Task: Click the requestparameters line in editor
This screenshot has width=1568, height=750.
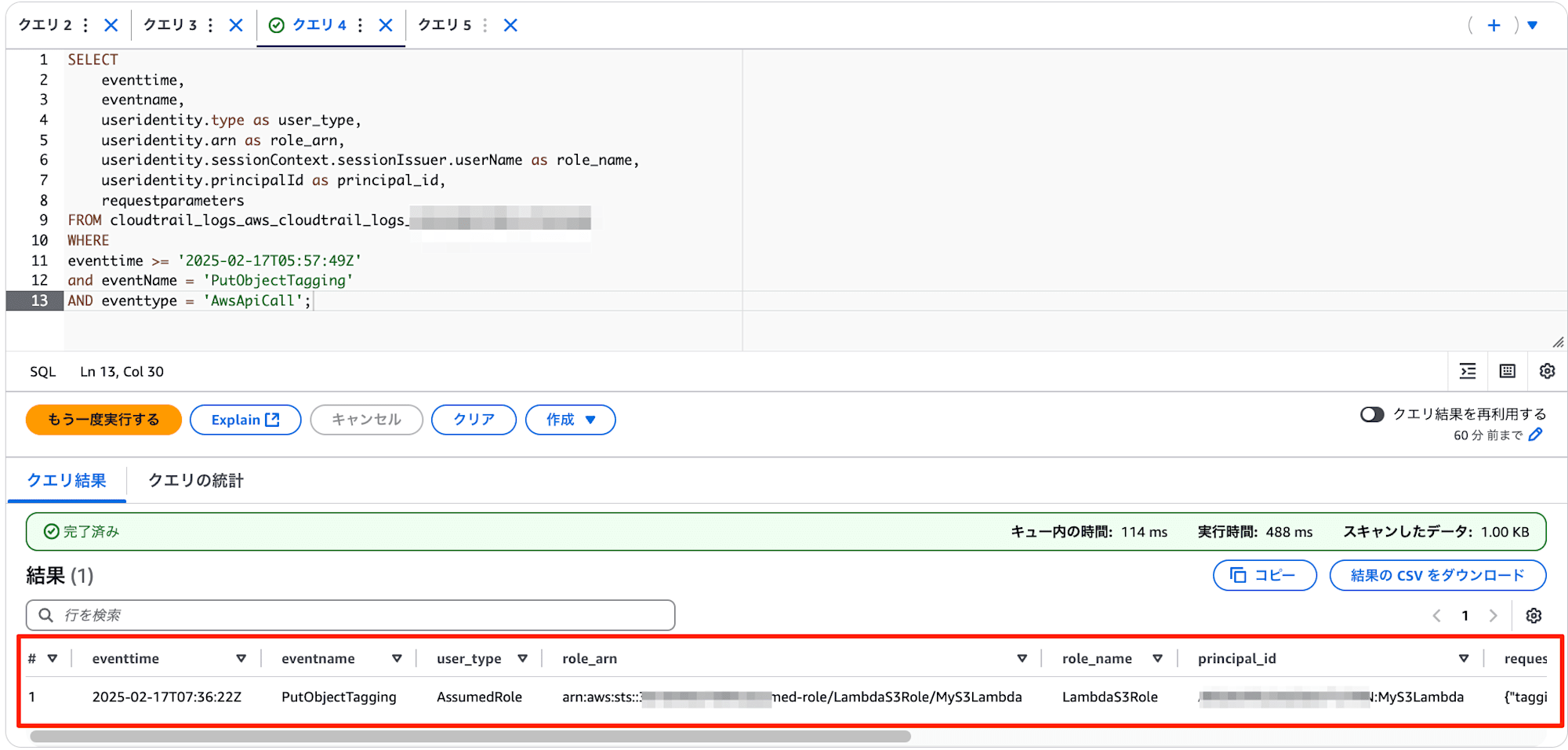Action: [172, 201]
